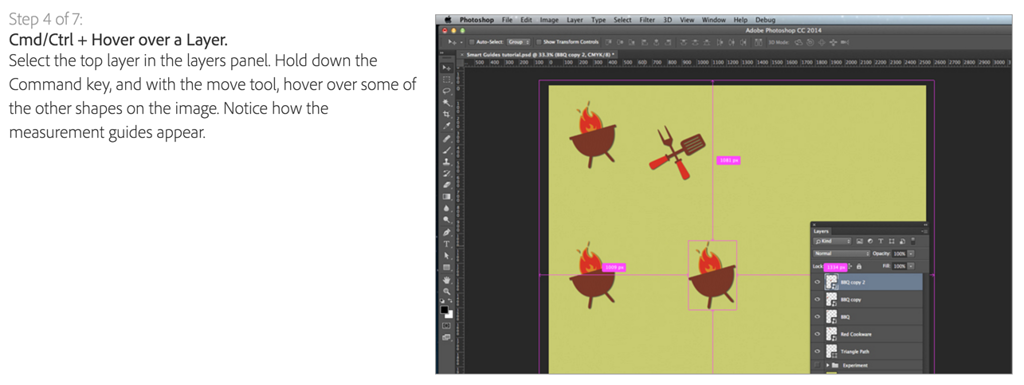Select the Path Selection tool

(447, 256)
